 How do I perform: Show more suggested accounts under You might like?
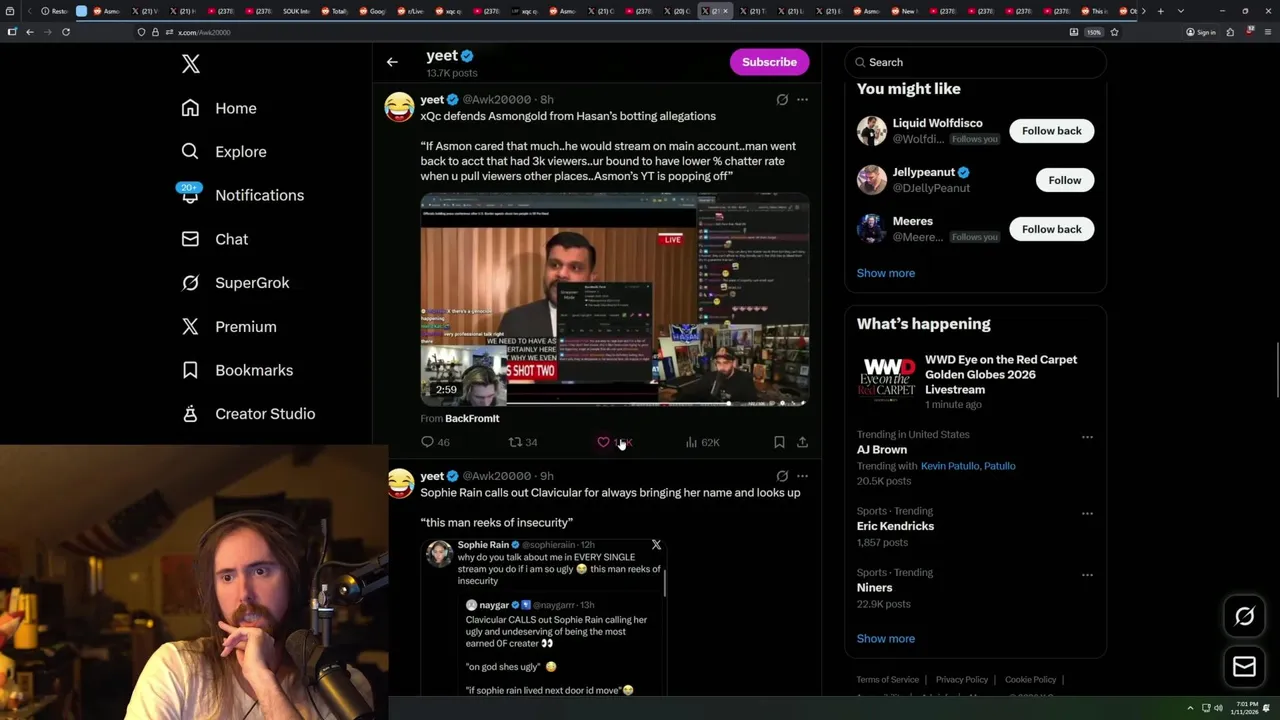point(885,273)
